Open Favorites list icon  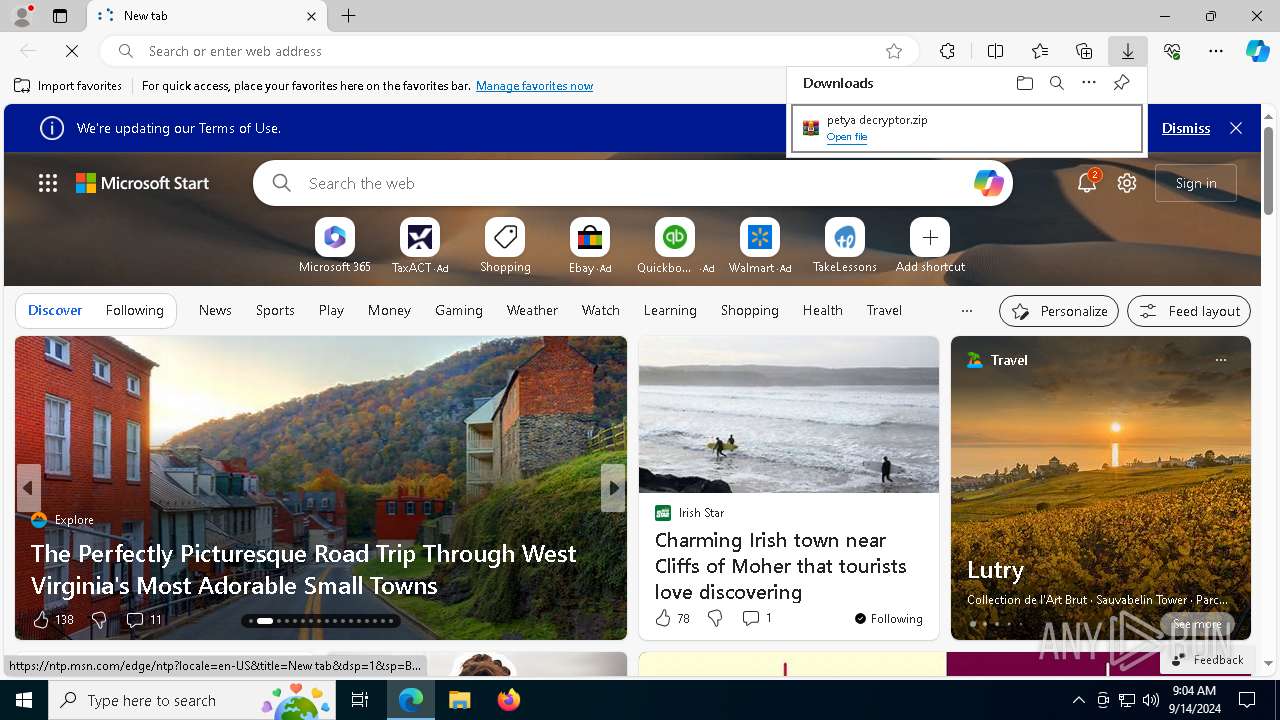tap(1040, 51)
